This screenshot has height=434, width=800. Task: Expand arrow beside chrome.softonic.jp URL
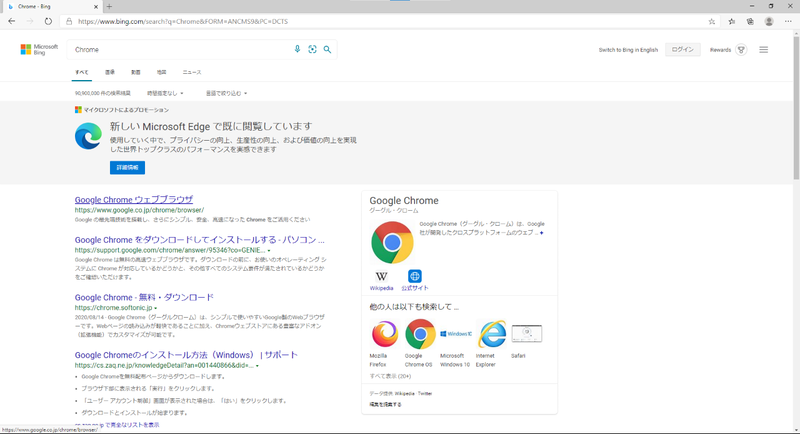(x=156, y=309)
